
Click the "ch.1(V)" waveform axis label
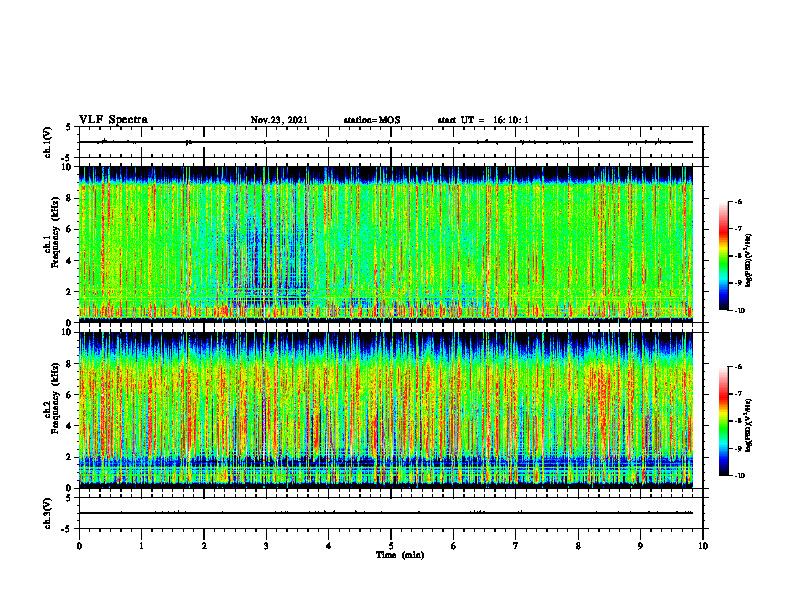tap(48, 142)
